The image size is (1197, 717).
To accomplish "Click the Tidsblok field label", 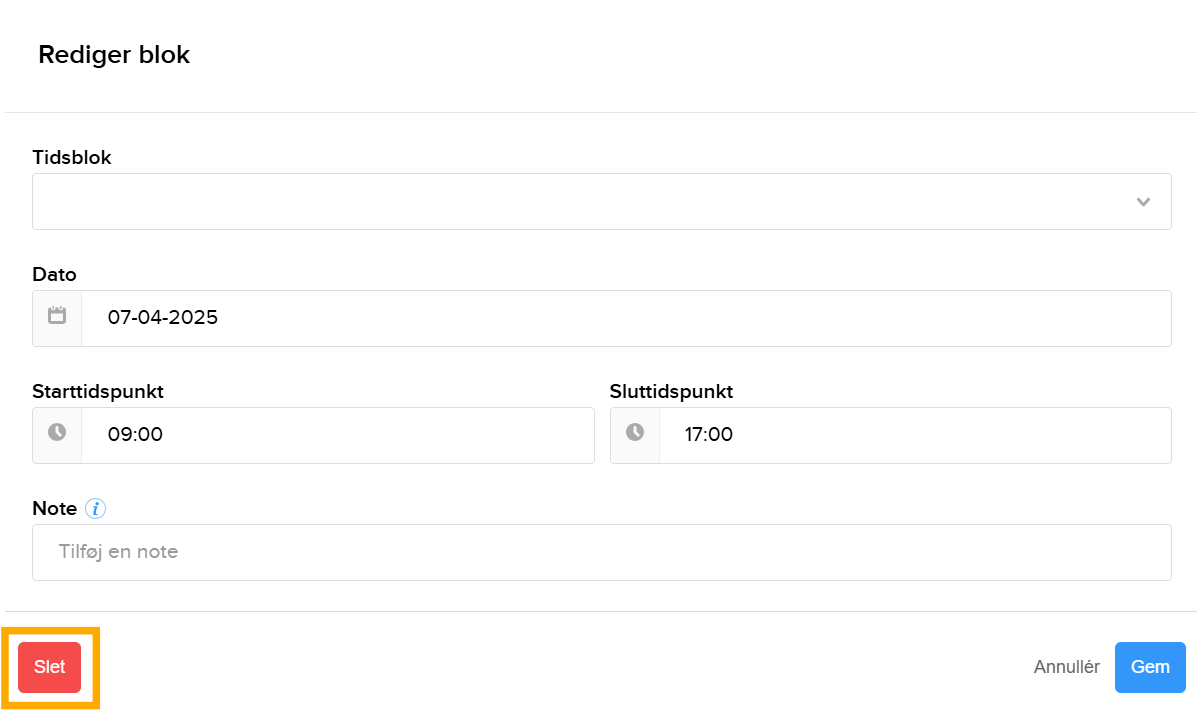I will click(72, 158).
